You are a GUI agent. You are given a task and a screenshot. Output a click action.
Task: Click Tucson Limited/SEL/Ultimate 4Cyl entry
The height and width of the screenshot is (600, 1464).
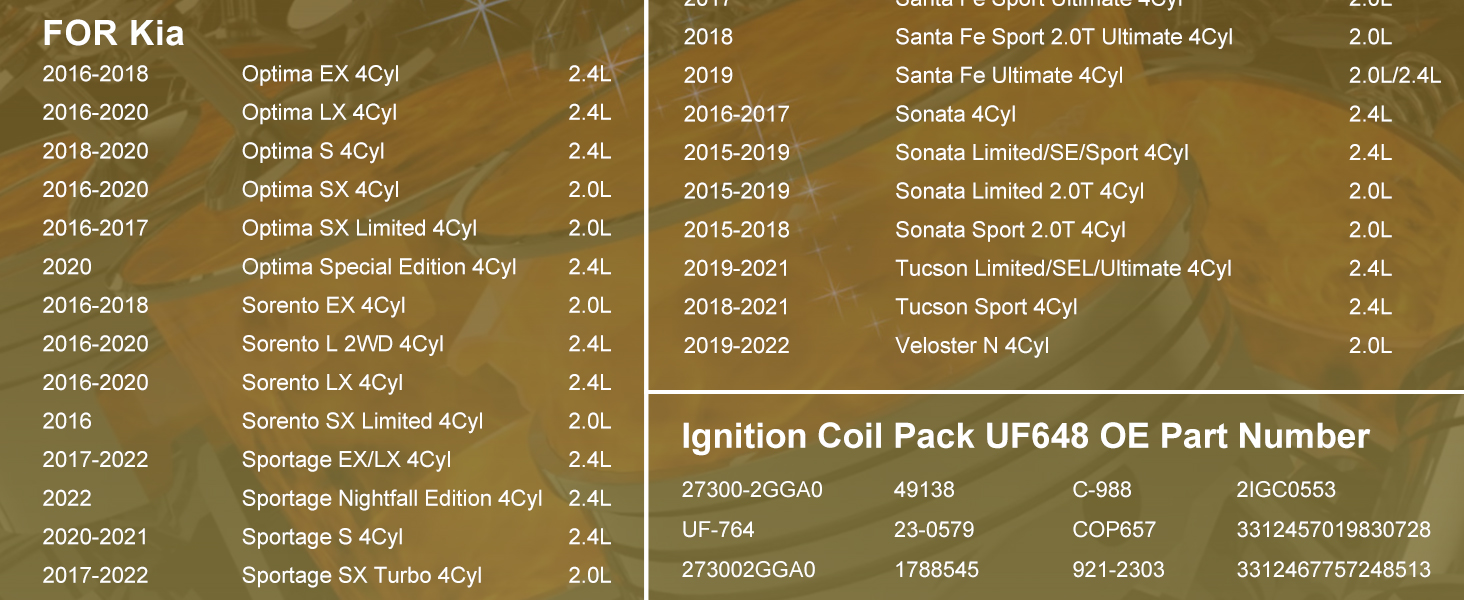[x=1063, y=269]
